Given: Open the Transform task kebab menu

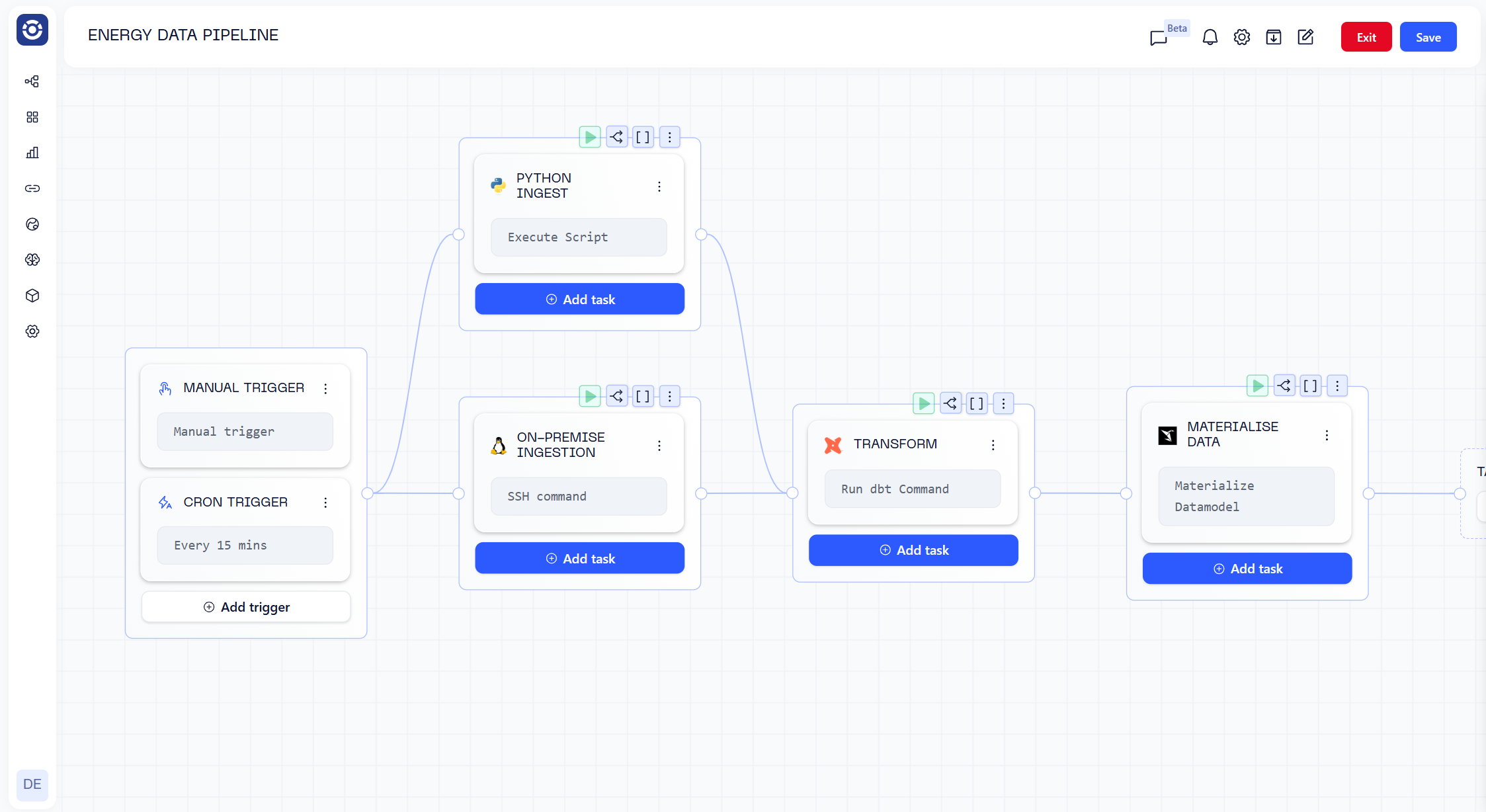Looking at the screenshot, I should [x=993, y=445].
